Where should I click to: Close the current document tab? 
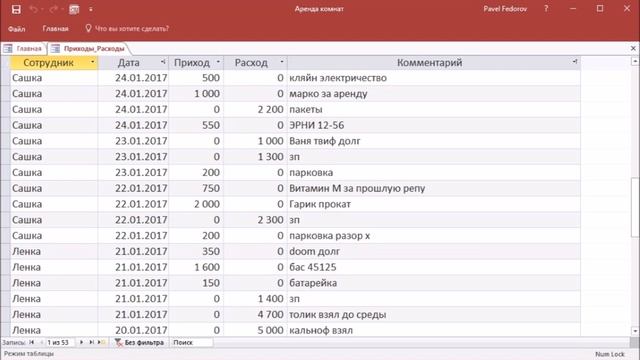(x=633, y=49)
